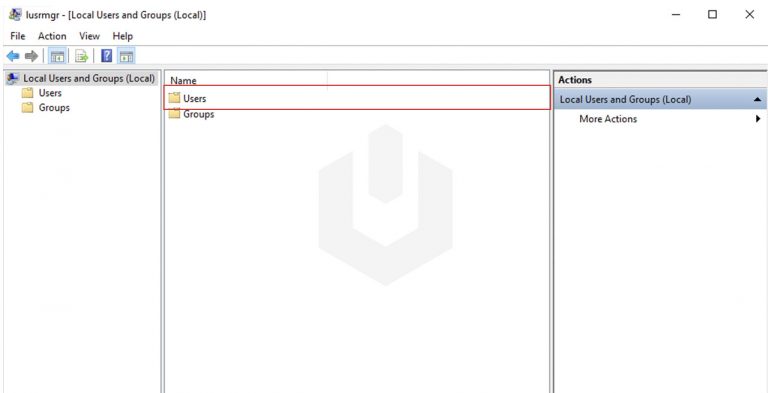Viewport: 768px width, 393px height.
Task: Click the Export List toolbar icon
Action: click(x=81, y=56)
